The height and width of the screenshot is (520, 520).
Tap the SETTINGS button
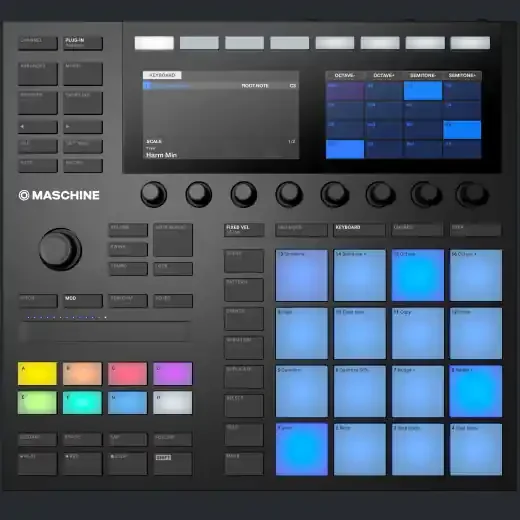coord(83,146)
